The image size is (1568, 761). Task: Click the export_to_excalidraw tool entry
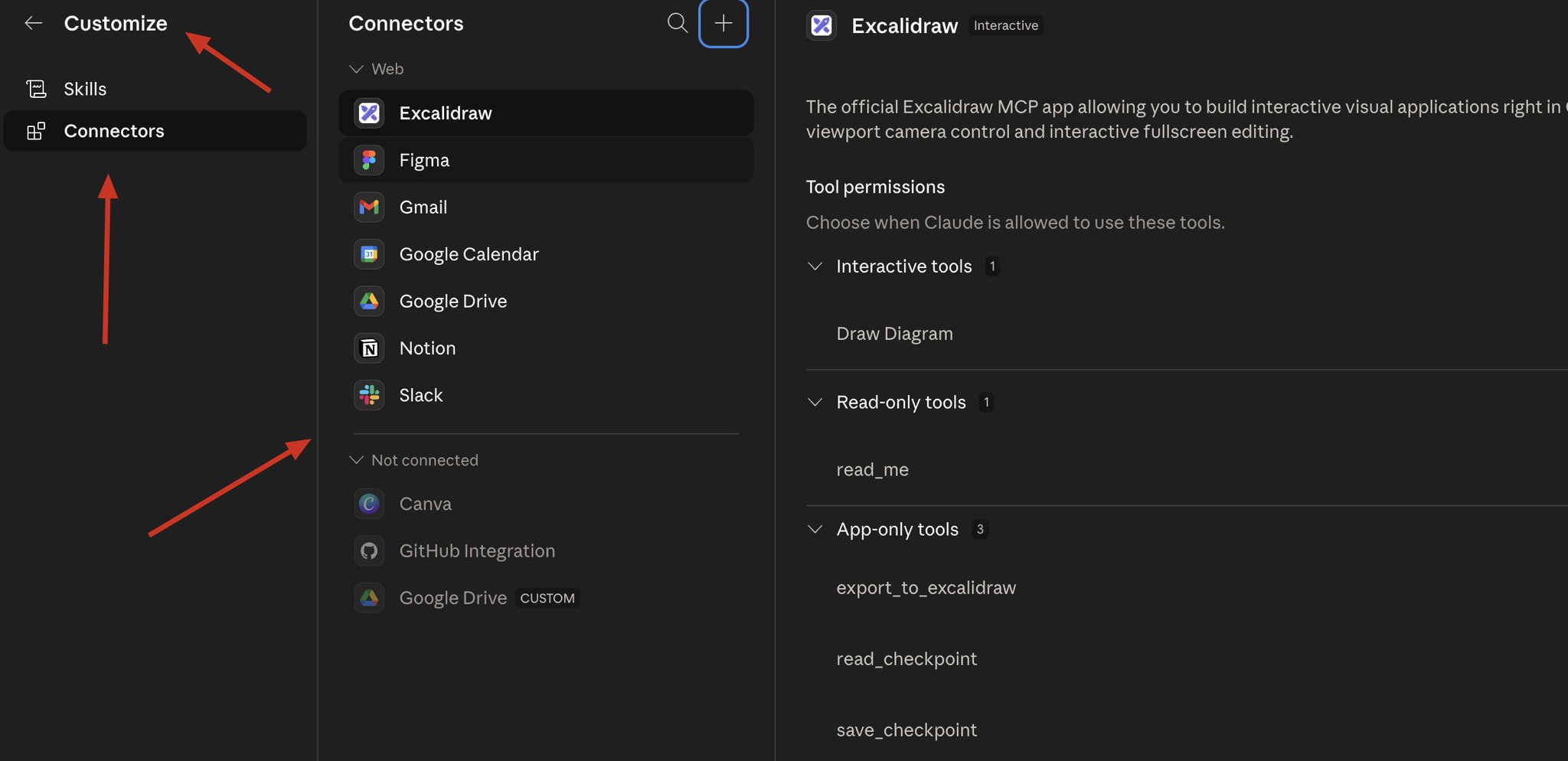926,588
